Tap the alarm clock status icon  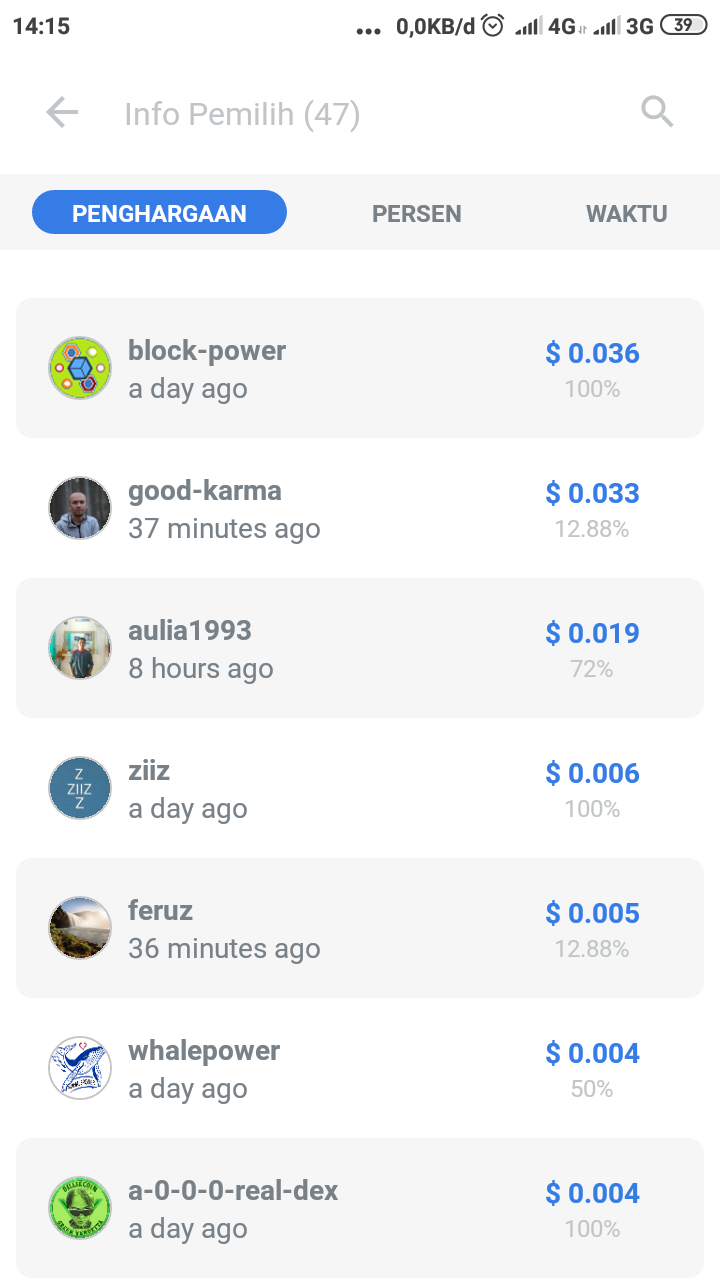tap(493, 26)
